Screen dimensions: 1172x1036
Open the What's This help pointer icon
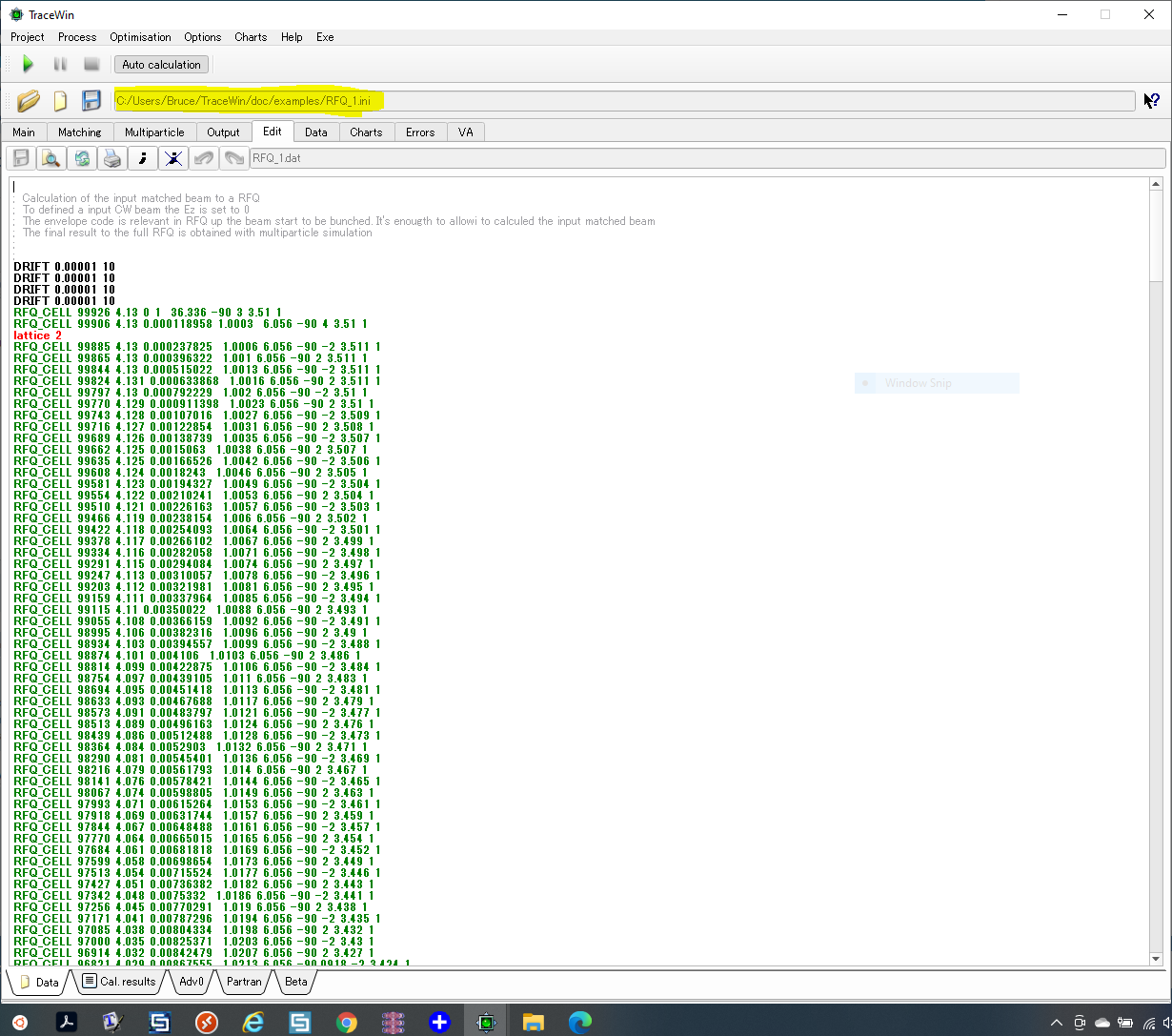pos(1151,100)
